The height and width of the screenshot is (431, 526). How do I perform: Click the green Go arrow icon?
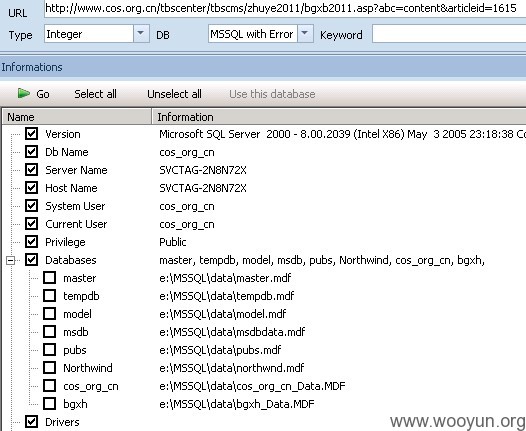click(x=23, y=93)
